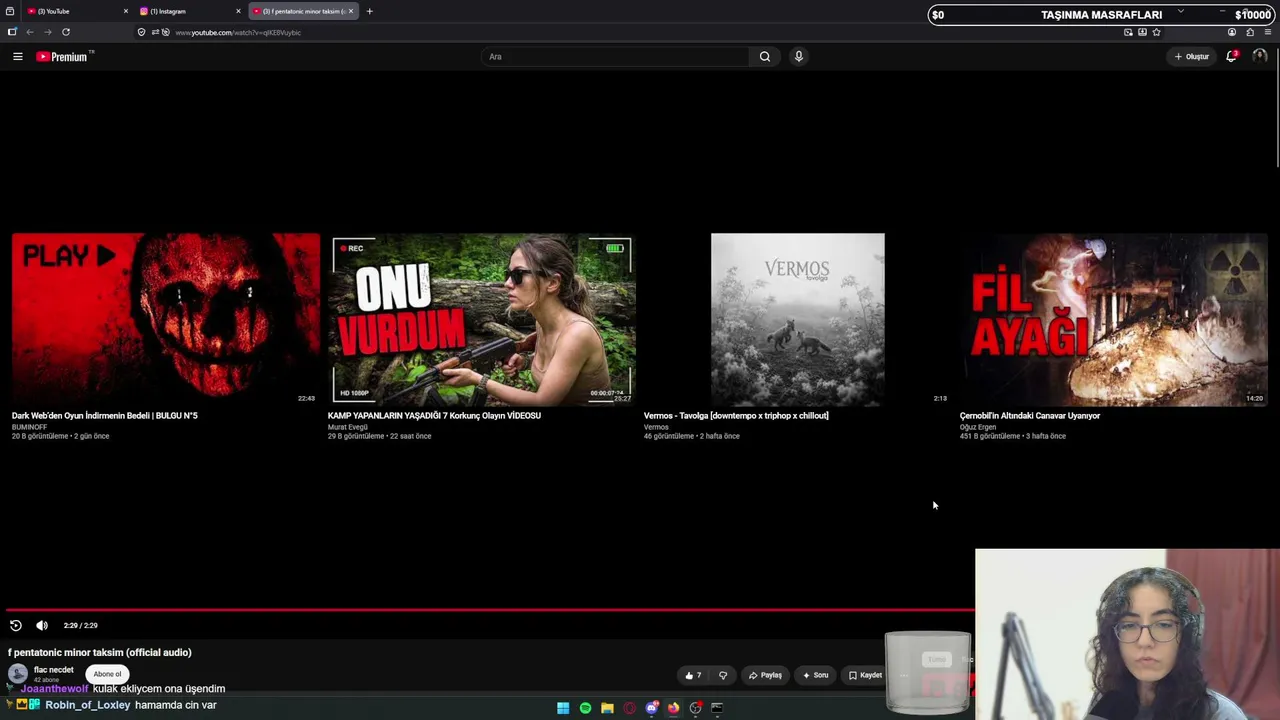Screen dimensions: 1280x720
Task: Reload the current page
Action: pyautogui.click(x=66, y=32)
